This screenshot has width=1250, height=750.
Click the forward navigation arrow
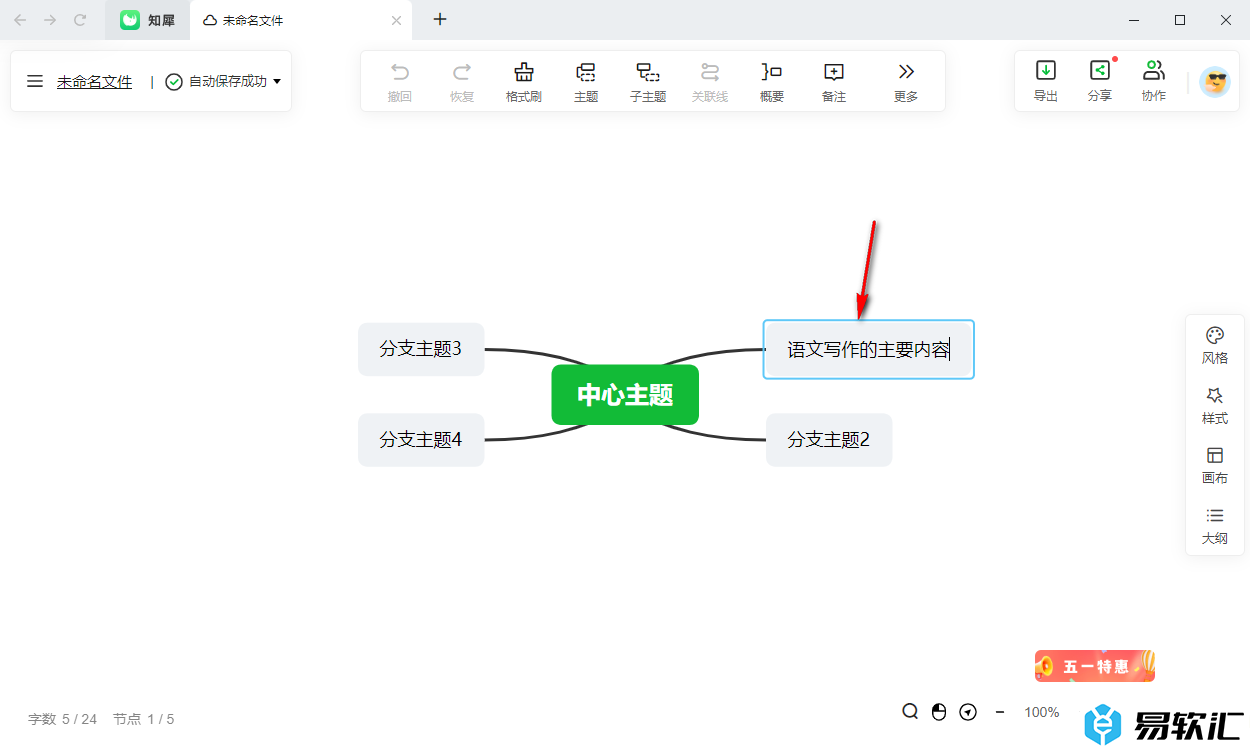[x=50, y=20]
